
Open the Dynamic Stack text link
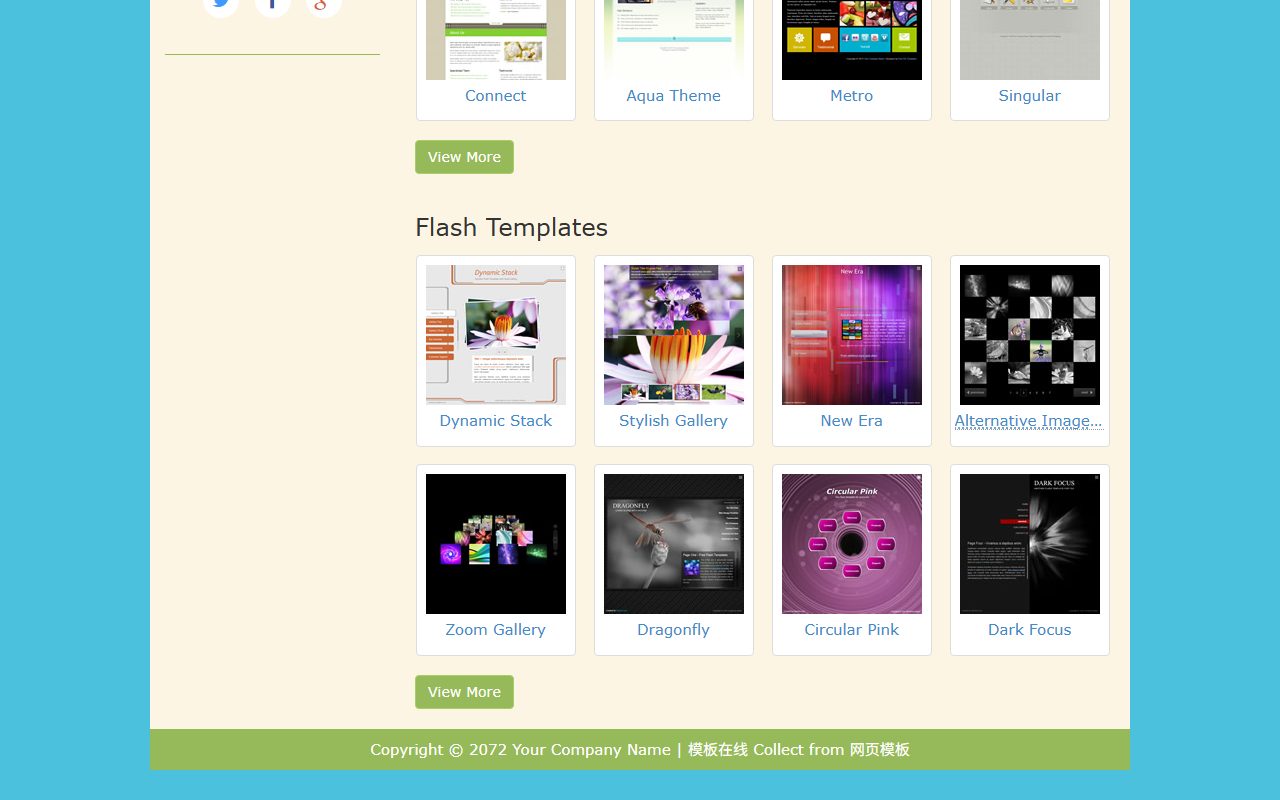point(495,421)
